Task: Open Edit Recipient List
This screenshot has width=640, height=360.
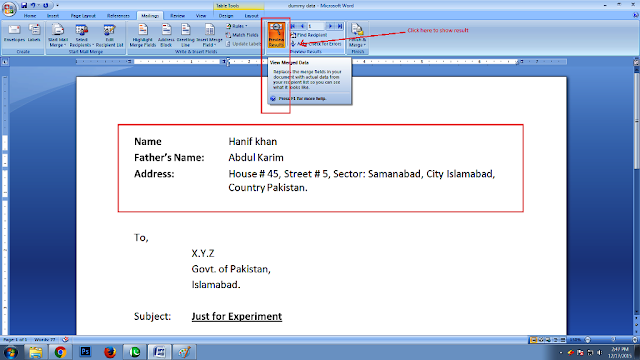Action: pos(109,36)
